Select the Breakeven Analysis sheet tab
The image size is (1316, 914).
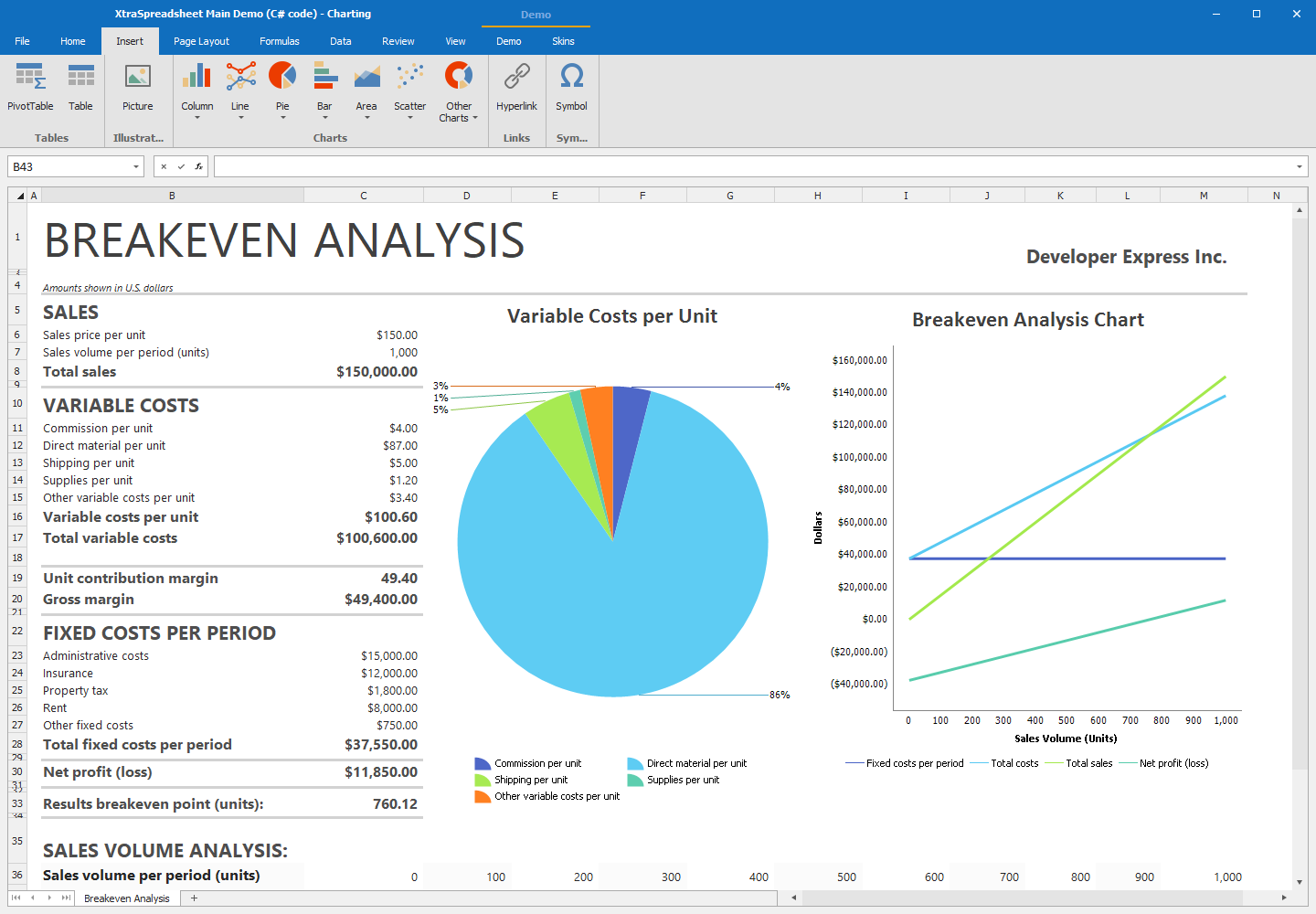[x=126, y=898]
